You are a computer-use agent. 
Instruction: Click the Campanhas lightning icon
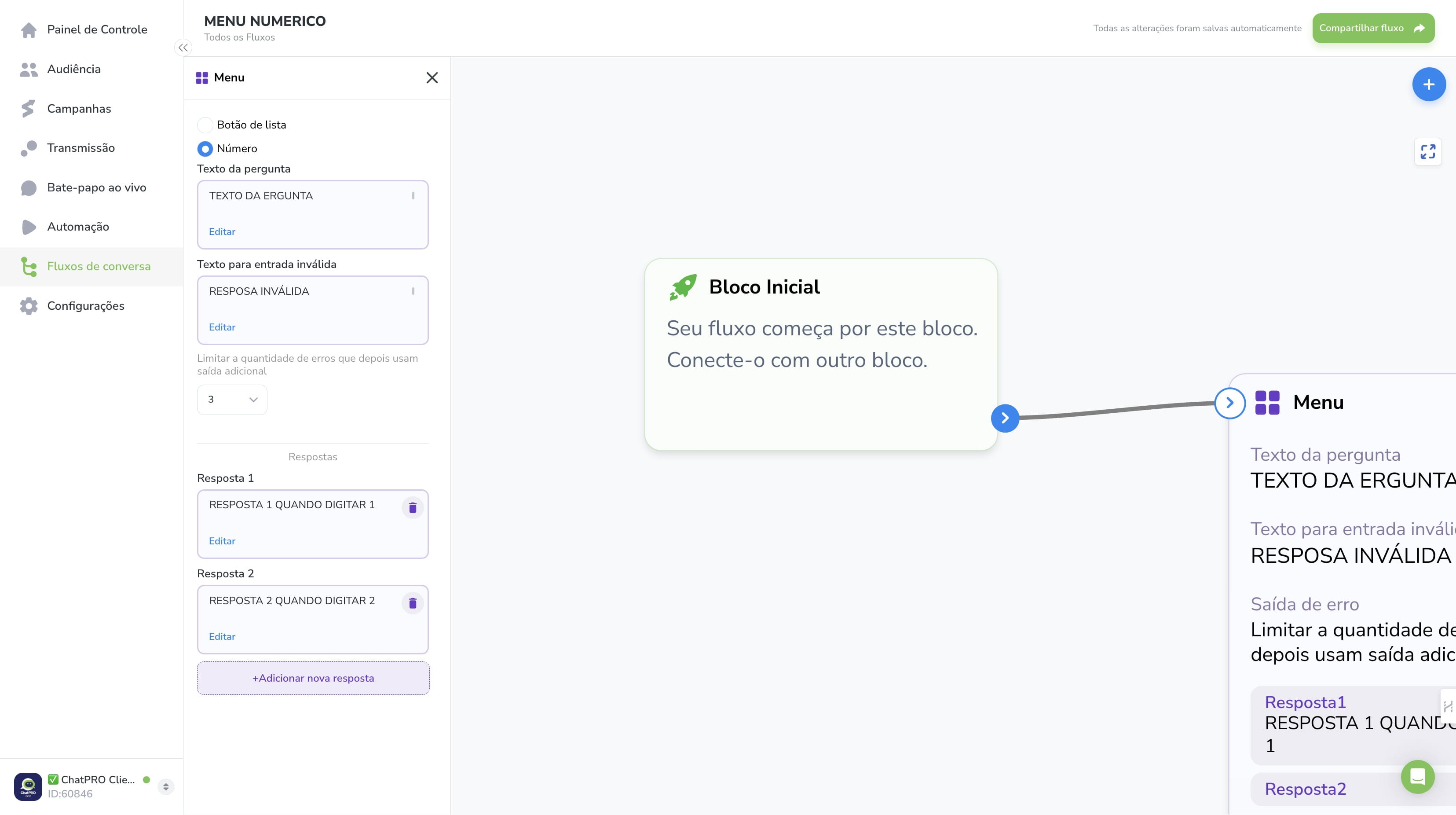click(28, 109)
